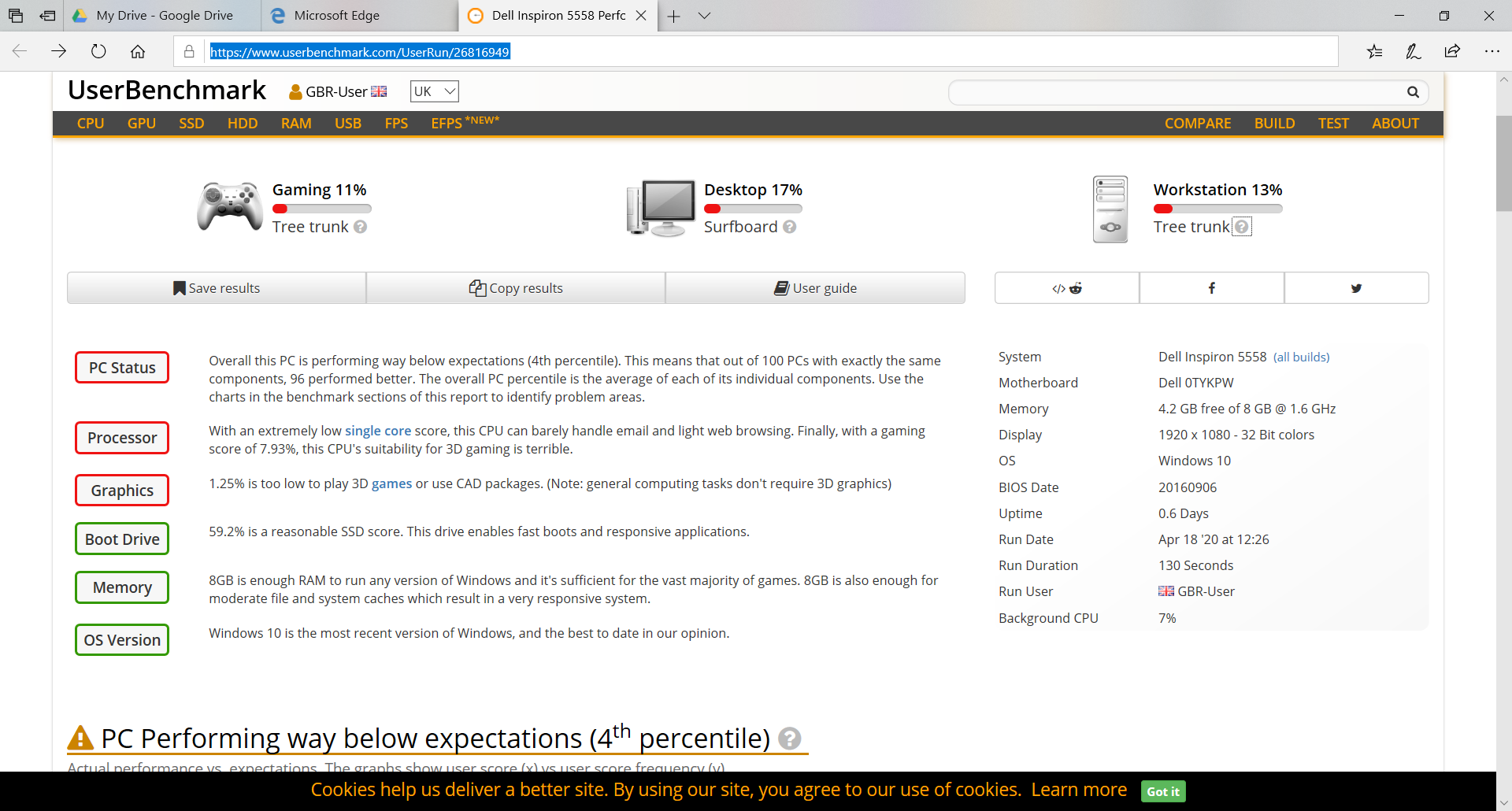Click the search magnifier icon
Screen dimensions: 1512x811
click(x=1413, y=92)
